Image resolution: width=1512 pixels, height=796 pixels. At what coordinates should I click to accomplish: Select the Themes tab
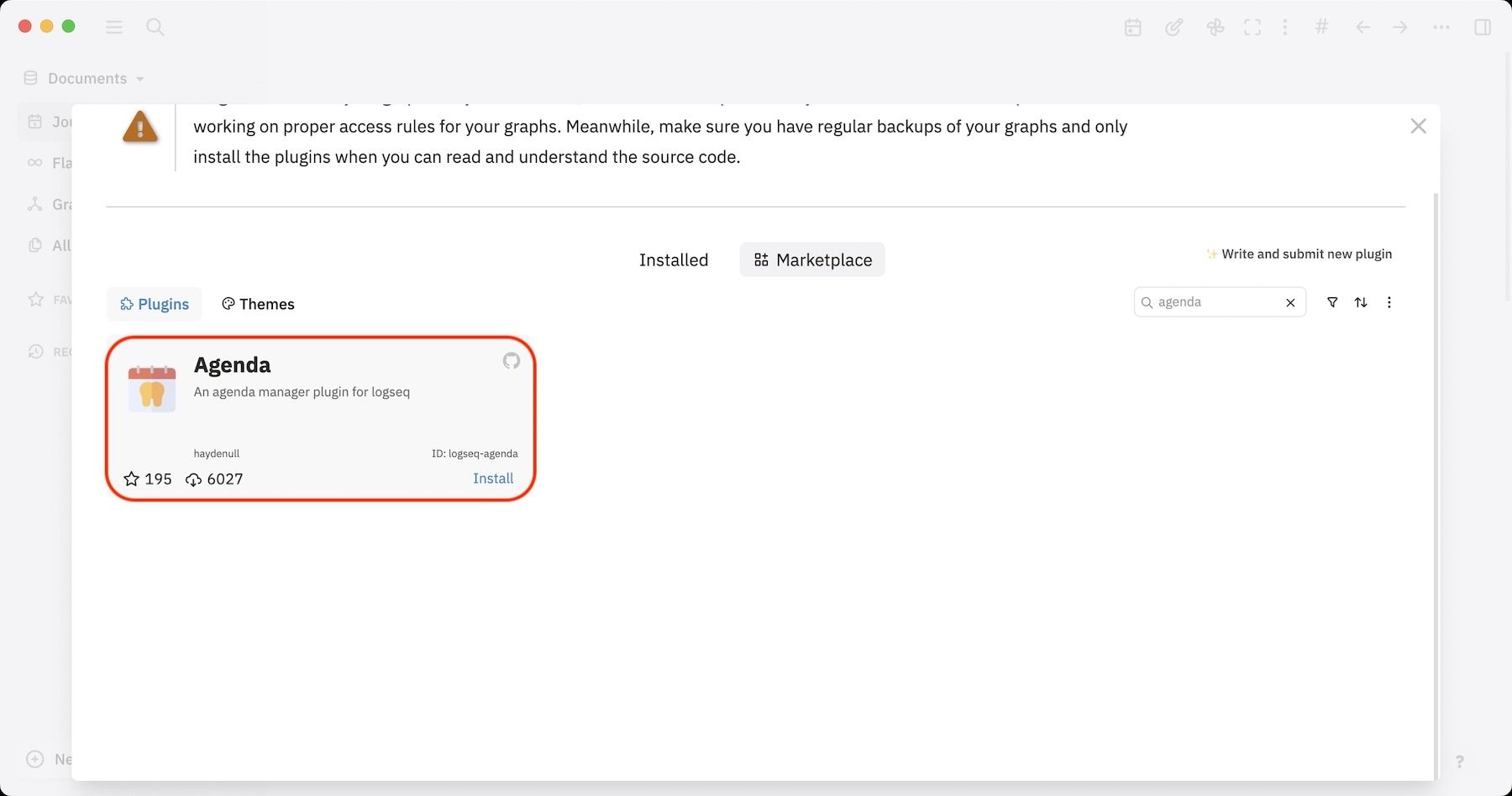pyautogui.click(x=258, y=304)
